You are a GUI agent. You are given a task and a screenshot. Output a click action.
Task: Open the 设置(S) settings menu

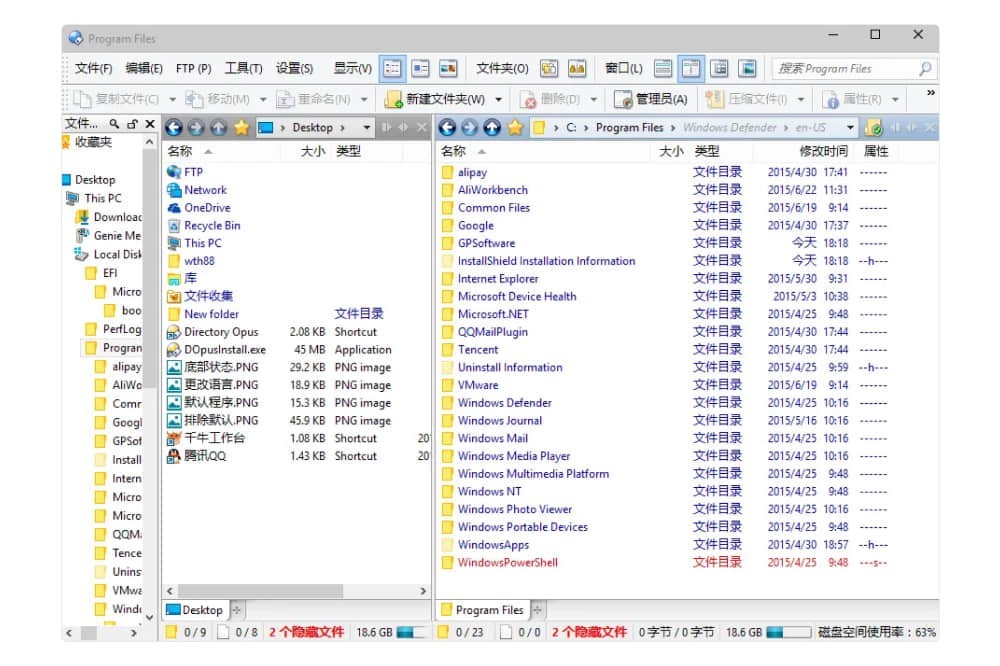click(294, 68)
